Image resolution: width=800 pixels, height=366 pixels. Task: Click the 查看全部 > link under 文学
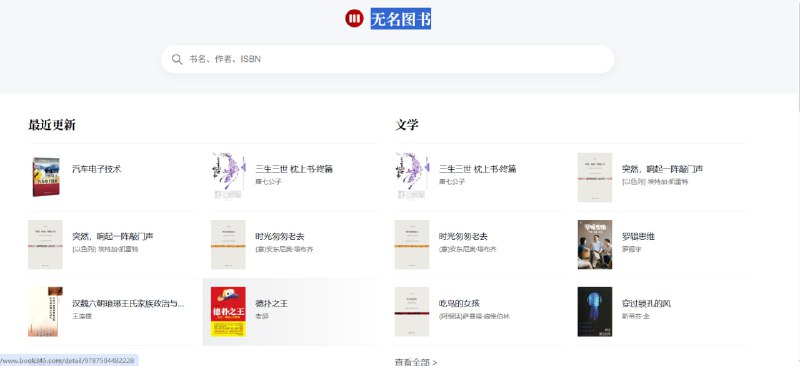[416, 362]
